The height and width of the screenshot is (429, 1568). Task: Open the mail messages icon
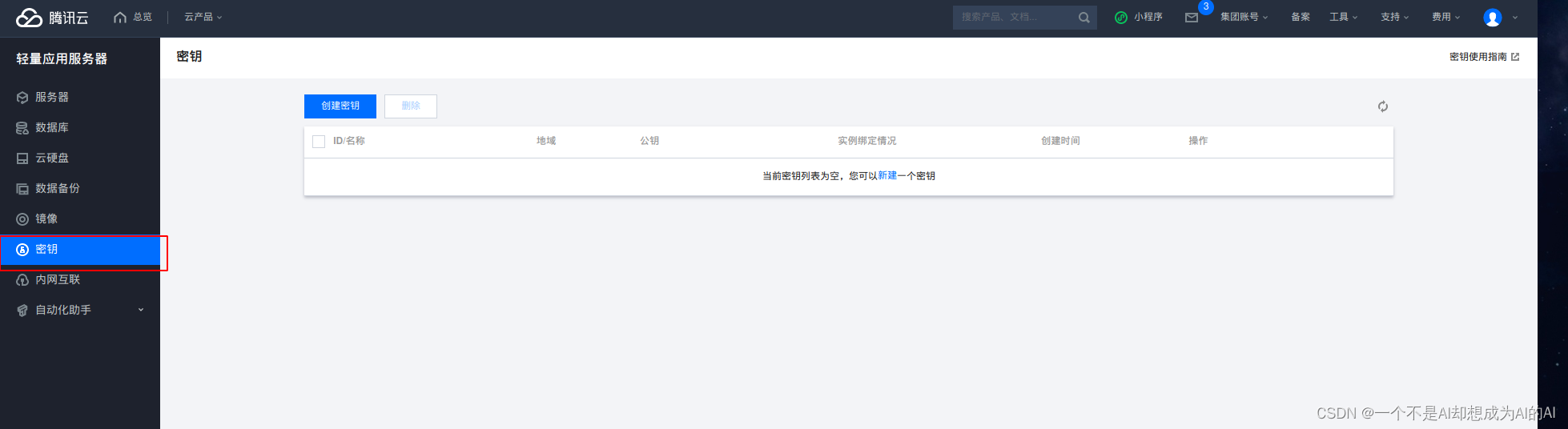(1192, 18)
